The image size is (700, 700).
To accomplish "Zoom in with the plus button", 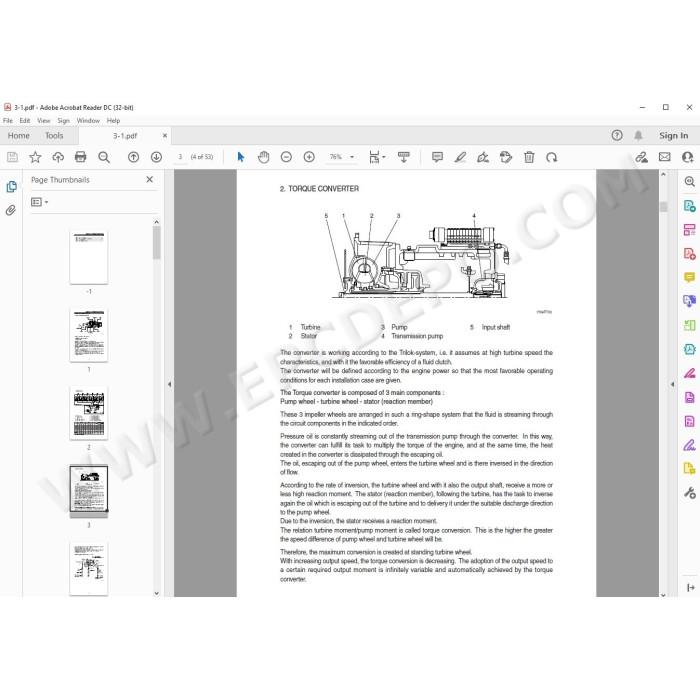I will (x=309, y=157).
